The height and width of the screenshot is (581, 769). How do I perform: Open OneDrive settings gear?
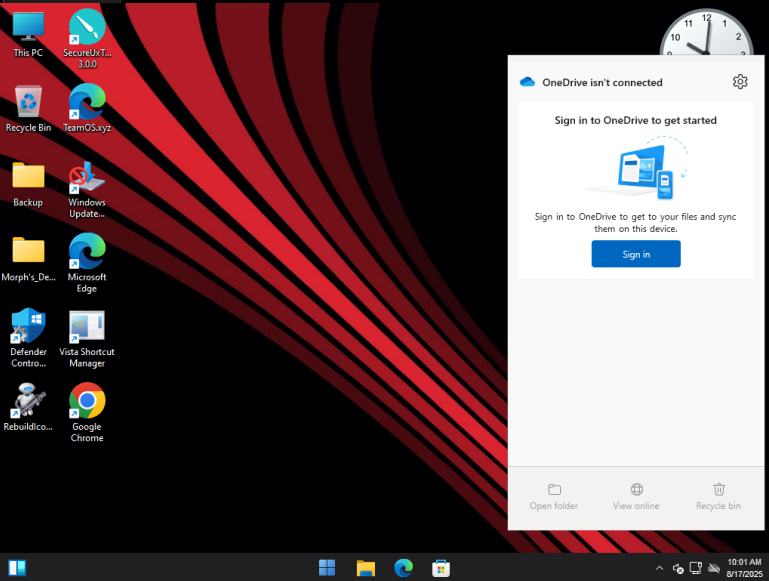tap(740, 82)
